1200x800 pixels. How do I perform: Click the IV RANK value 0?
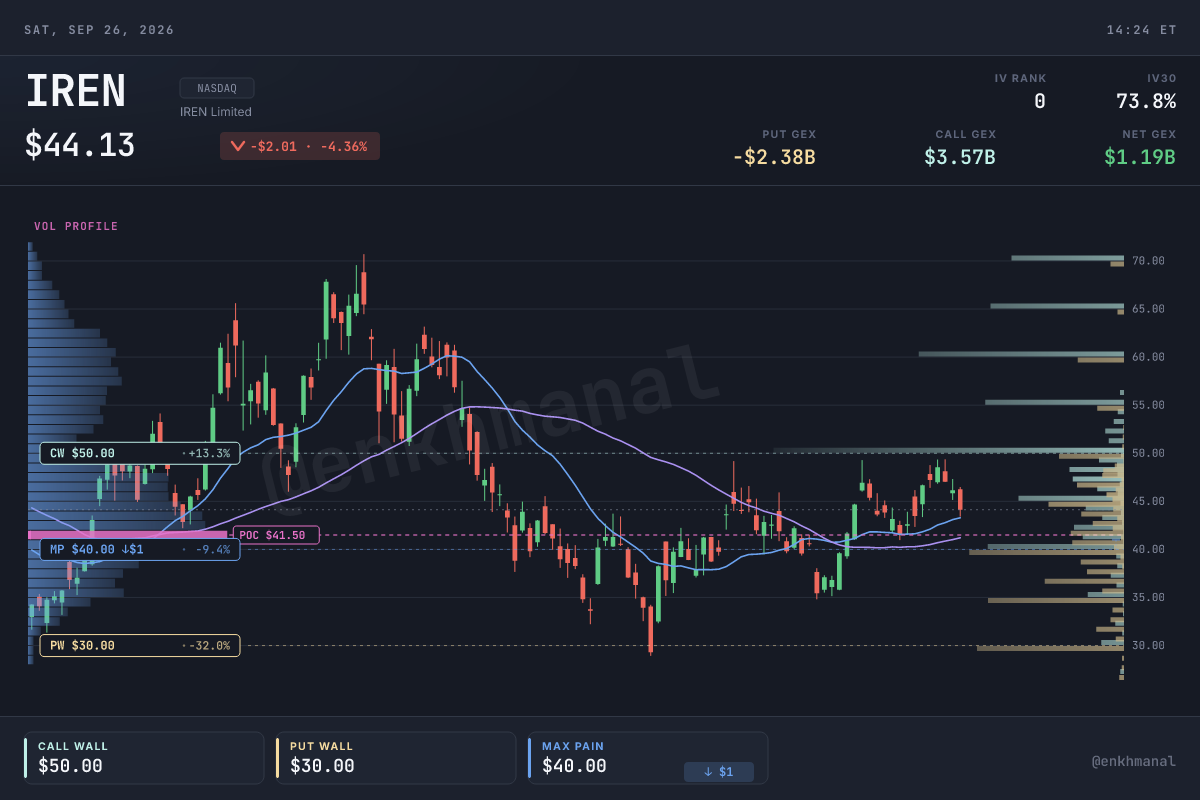coord(1040,101)
